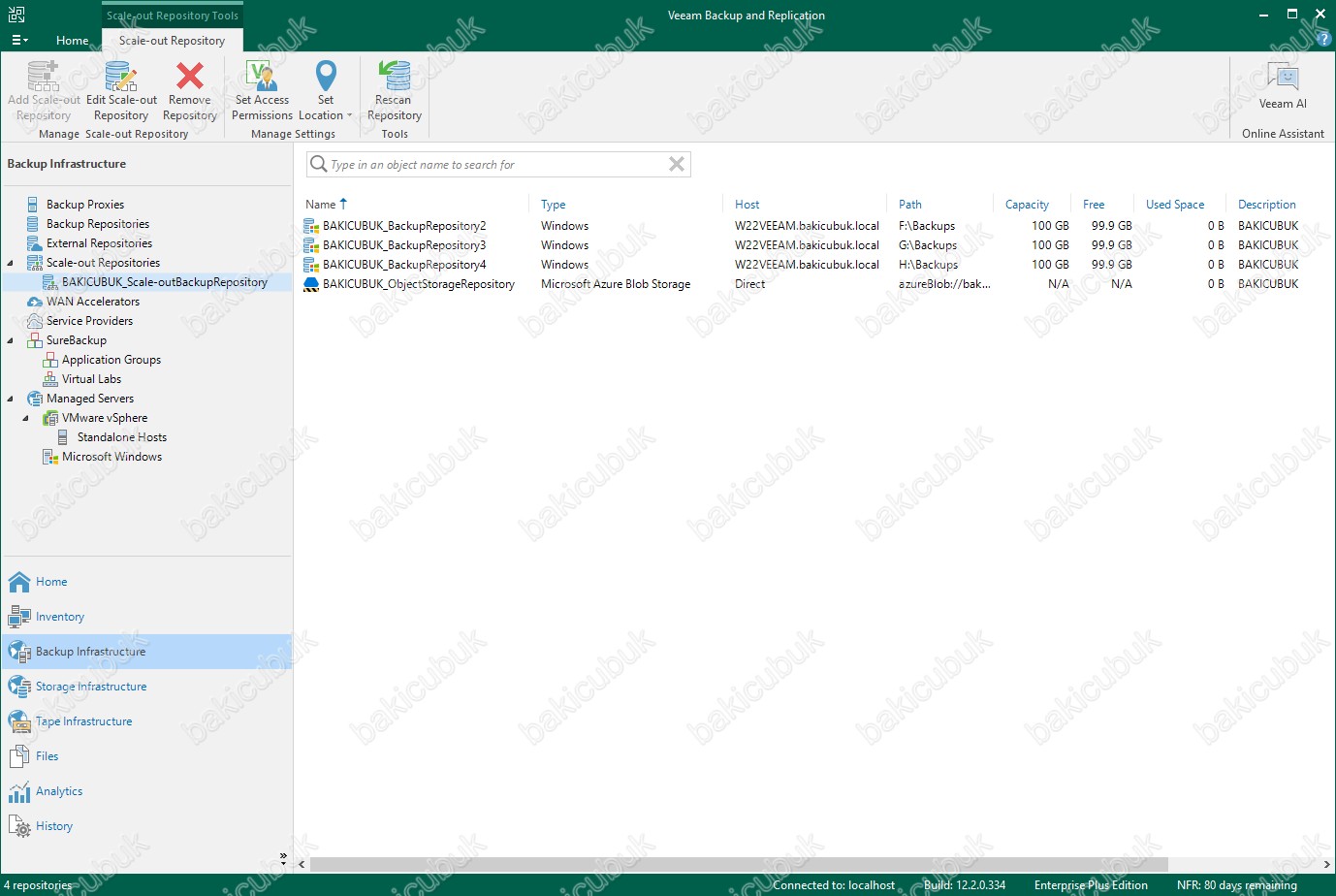Click the help question mark icon
The width and height of the screenshot is (1336, 896).
(x=1324, y=40)
